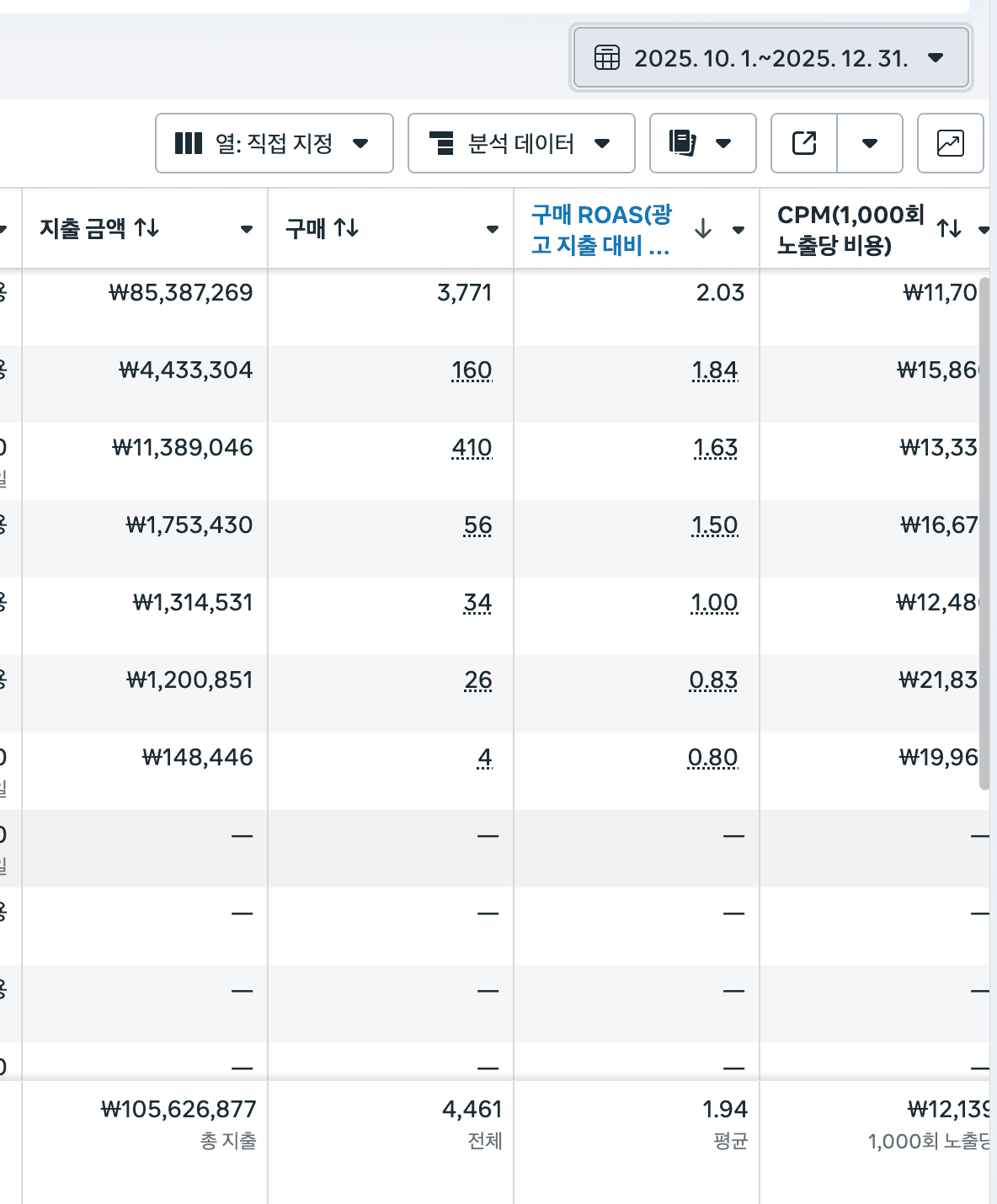Open the CPM column options arrow
Image resolution: width=997 pixels, height=1204 pixels.
pyautogui.click(x=984, y=229)
